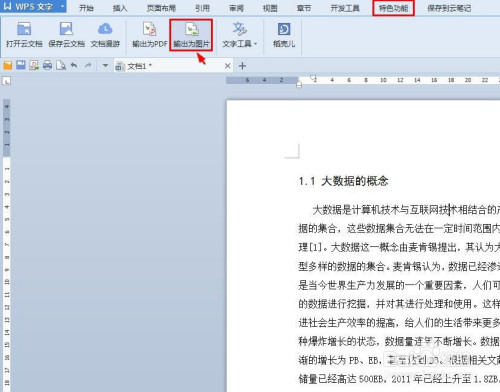Switch to the 视图 (View) tab
Viewport: 500px width, 392px height.
tap(270, 8)
